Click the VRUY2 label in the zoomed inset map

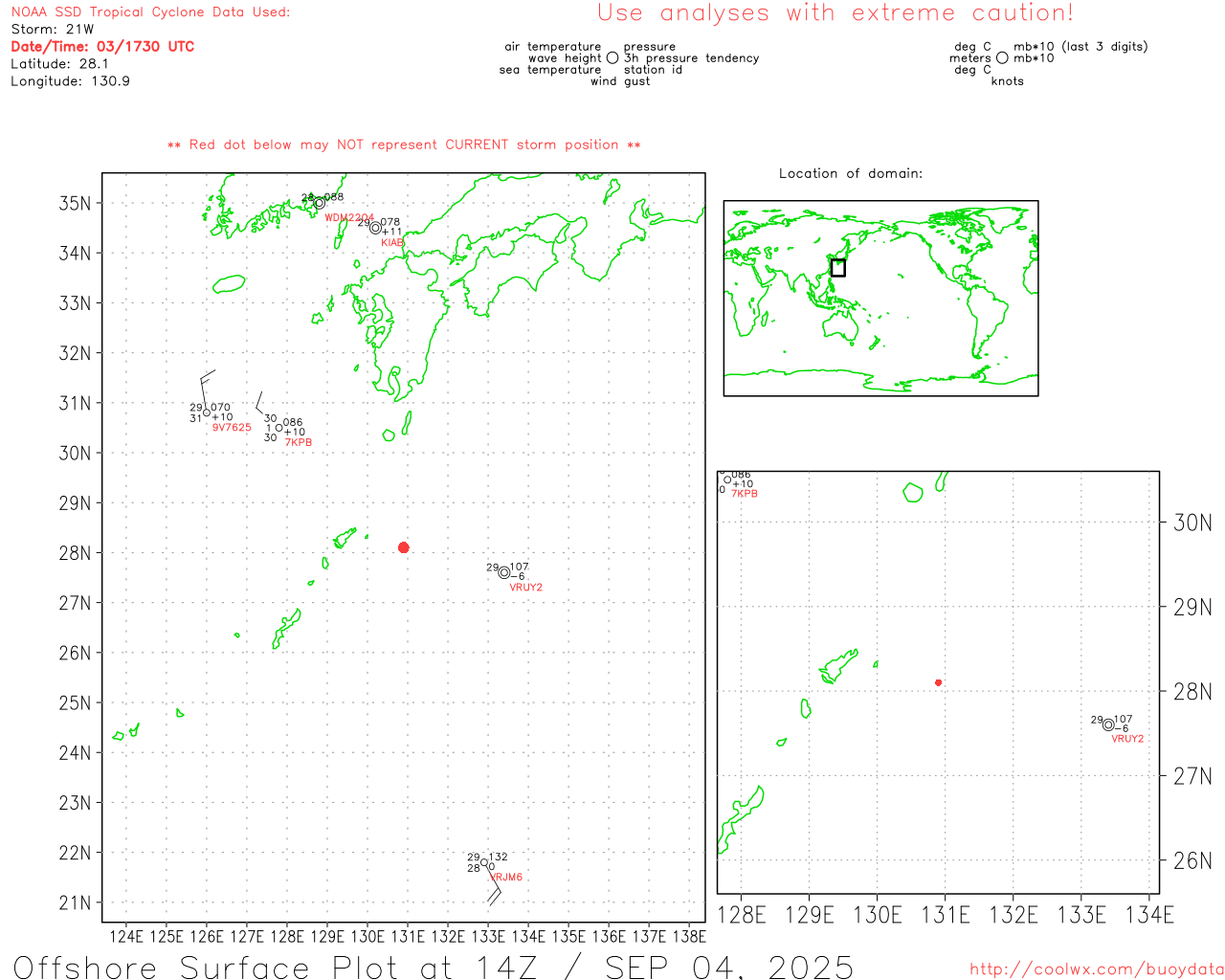1127,739
